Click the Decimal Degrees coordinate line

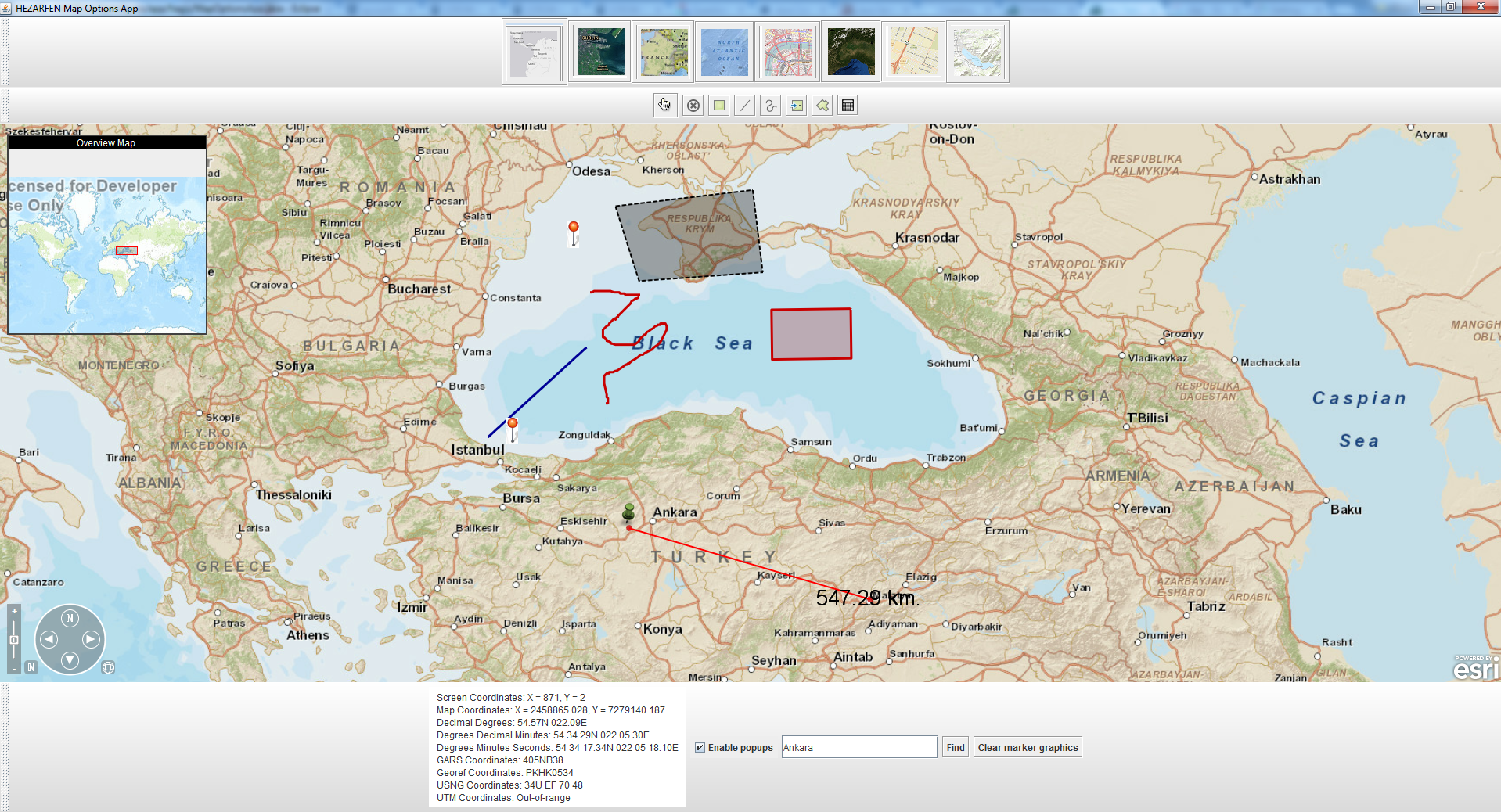[512, 723]
